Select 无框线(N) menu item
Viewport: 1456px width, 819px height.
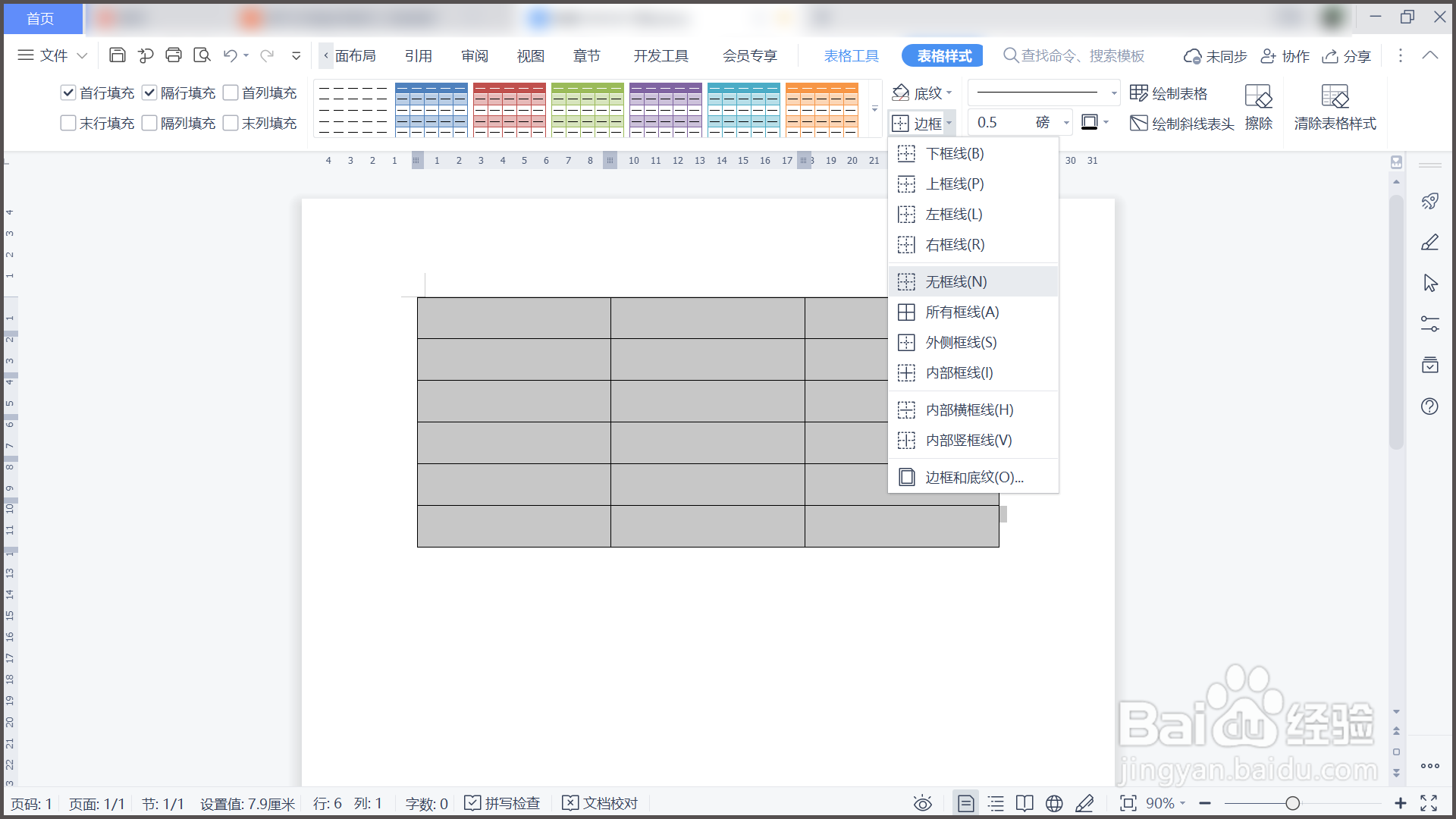pos(973,281)
